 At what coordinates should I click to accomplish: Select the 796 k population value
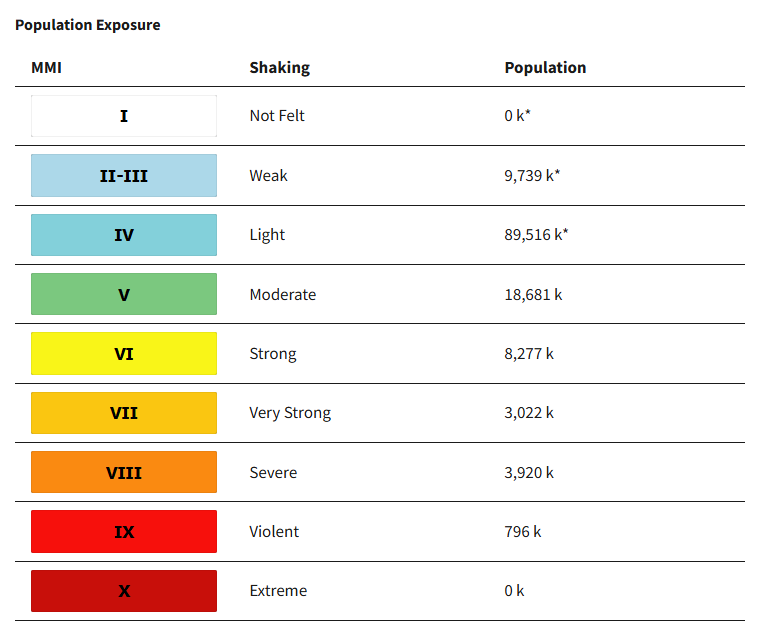click(x=522, y=532)
